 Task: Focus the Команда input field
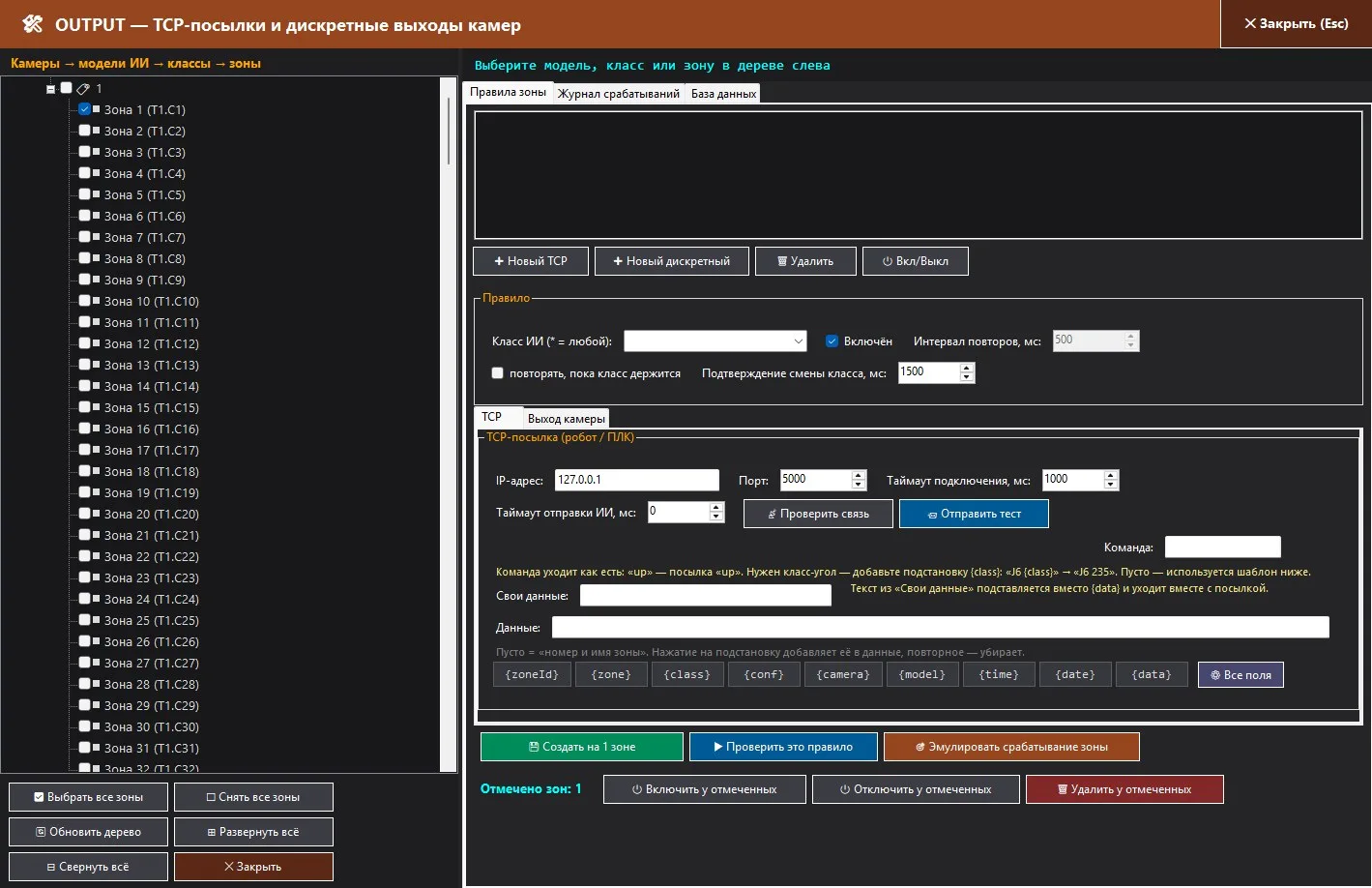tap(1222, 547)
